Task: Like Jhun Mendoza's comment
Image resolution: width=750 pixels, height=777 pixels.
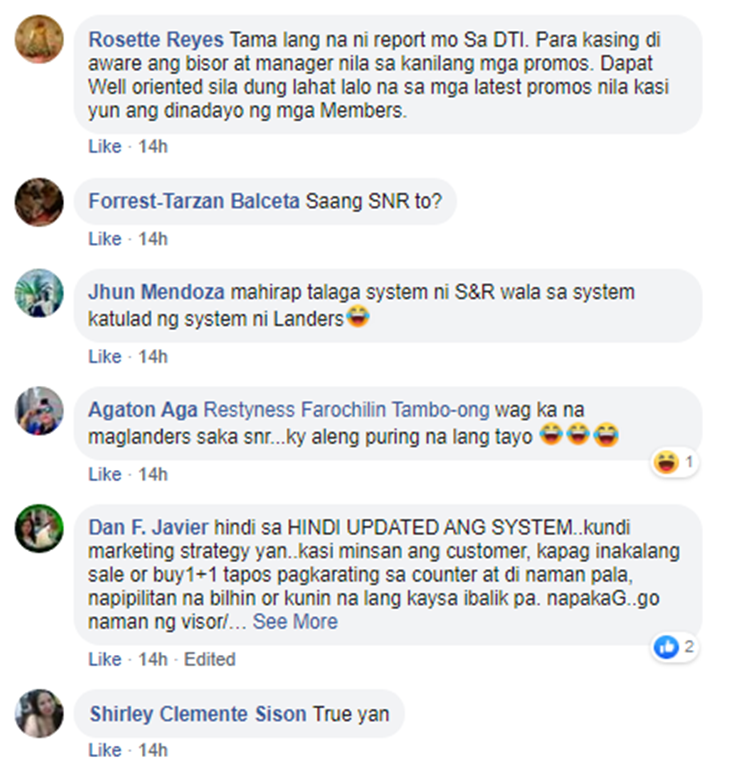Action: tap(105, 356)
